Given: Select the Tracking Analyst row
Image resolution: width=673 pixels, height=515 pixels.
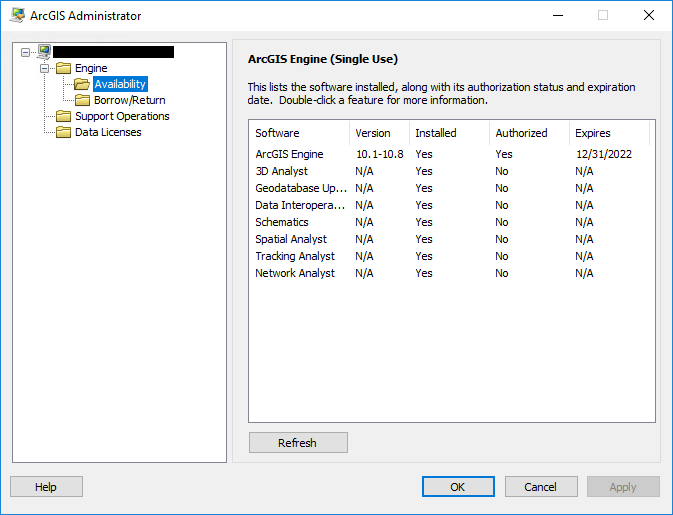Looking at the screenshot, I should click(x=452, y=256).
